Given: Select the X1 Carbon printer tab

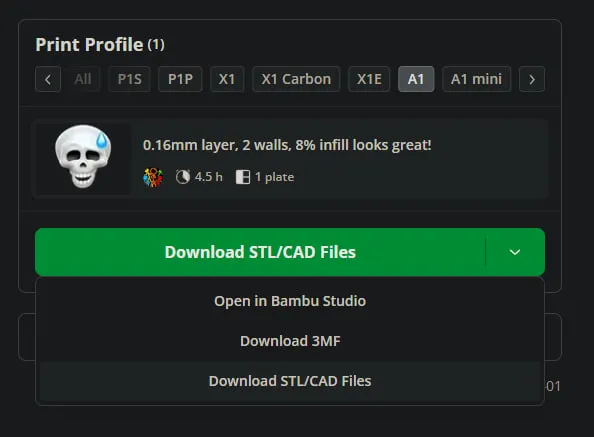Looking at the screenshot, I should [296, 79].
